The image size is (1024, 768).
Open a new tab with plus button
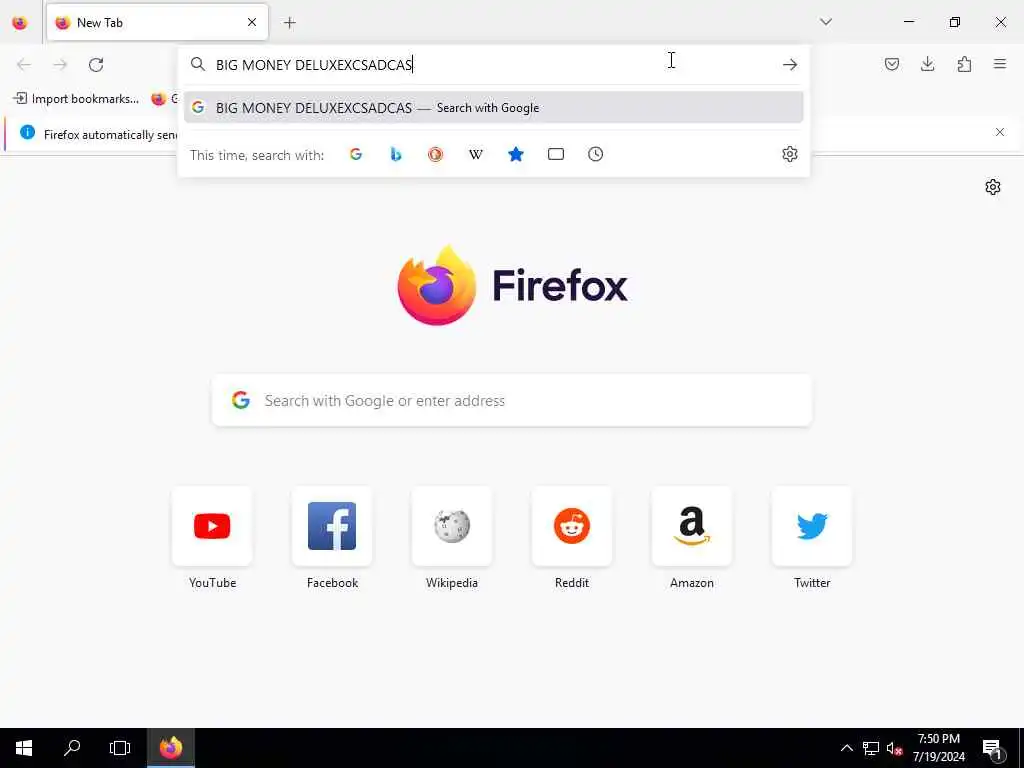pos(290,23)
